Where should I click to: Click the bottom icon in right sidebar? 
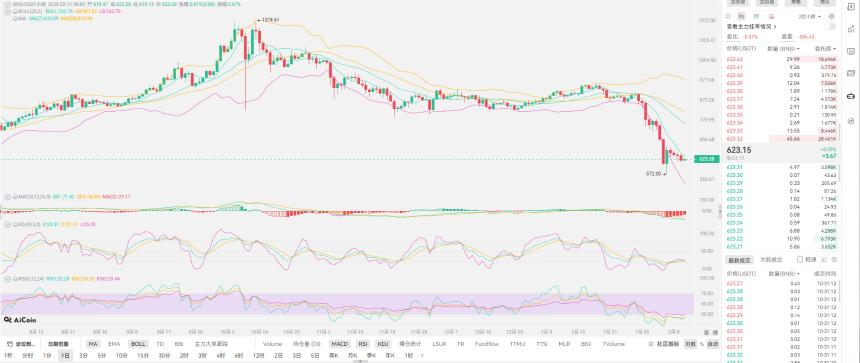click(851, 121)
